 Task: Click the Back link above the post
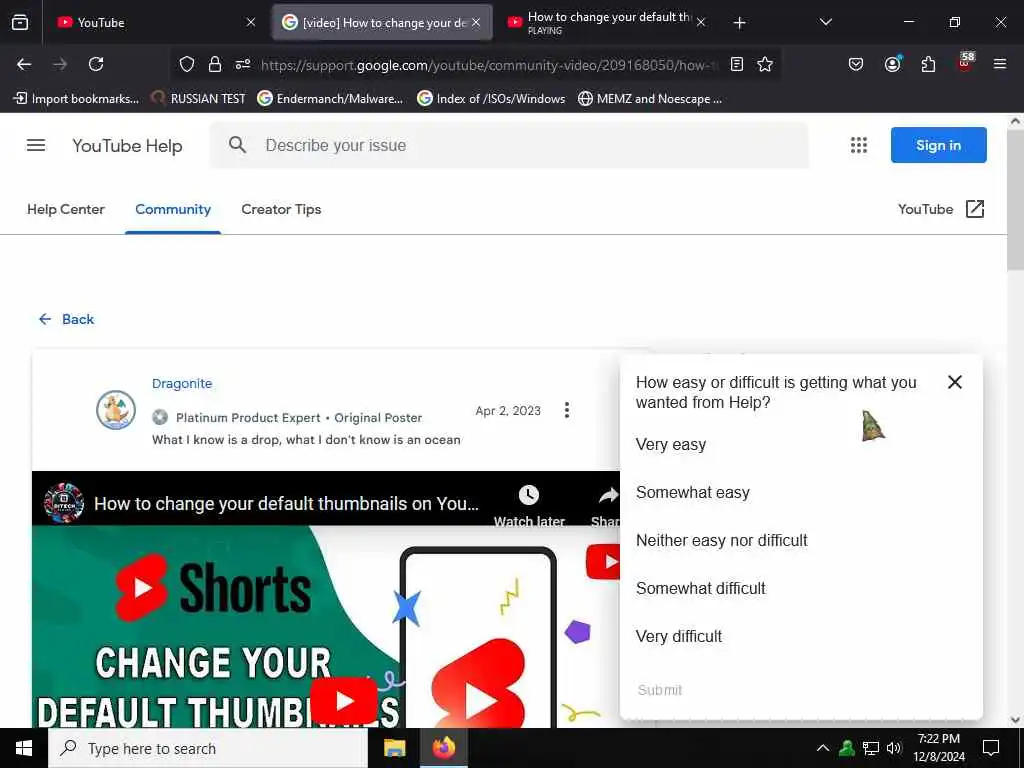click(x=67, y=319)
